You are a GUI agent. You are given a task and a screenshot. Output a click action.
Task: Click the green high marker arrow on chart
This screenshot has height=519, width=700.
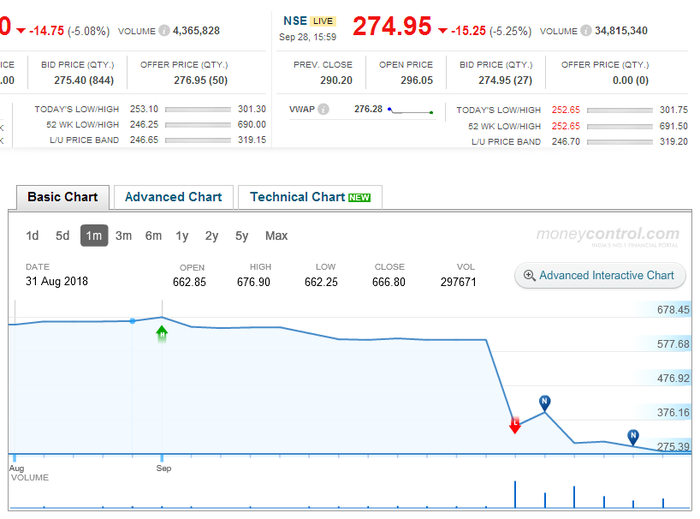pyautogui.click(x=162, y=333)
